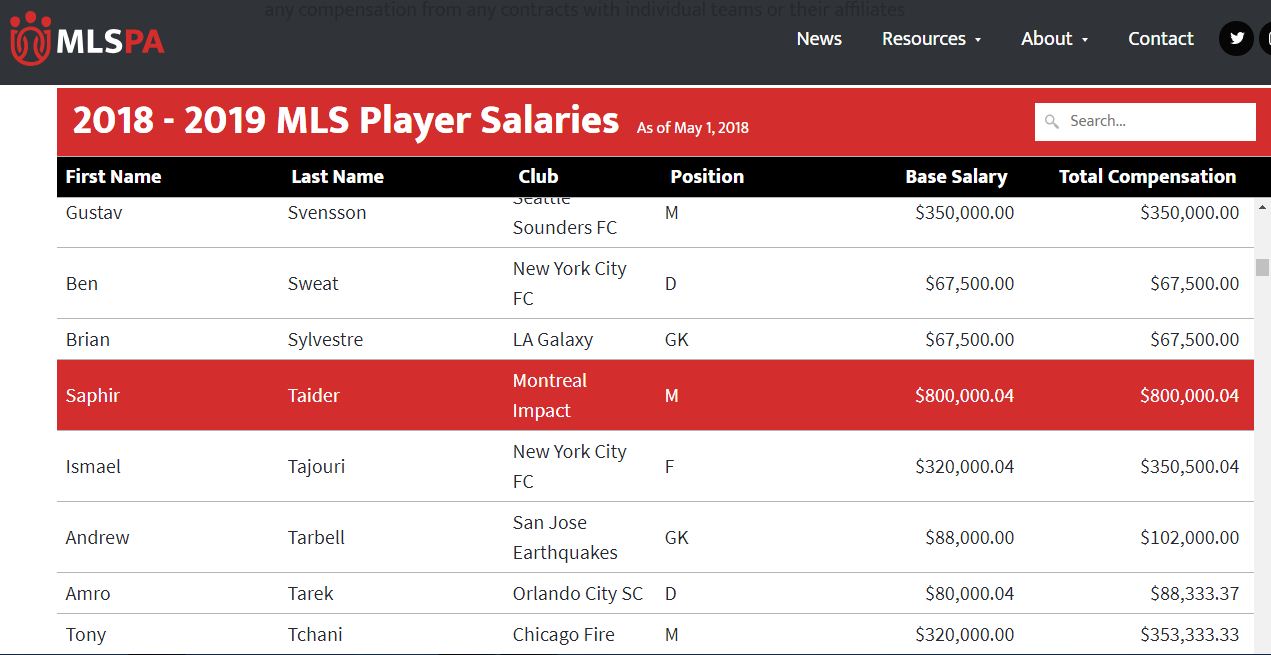Focus the Search text field
This screenshot has height=655, width=1271.
1155,121
